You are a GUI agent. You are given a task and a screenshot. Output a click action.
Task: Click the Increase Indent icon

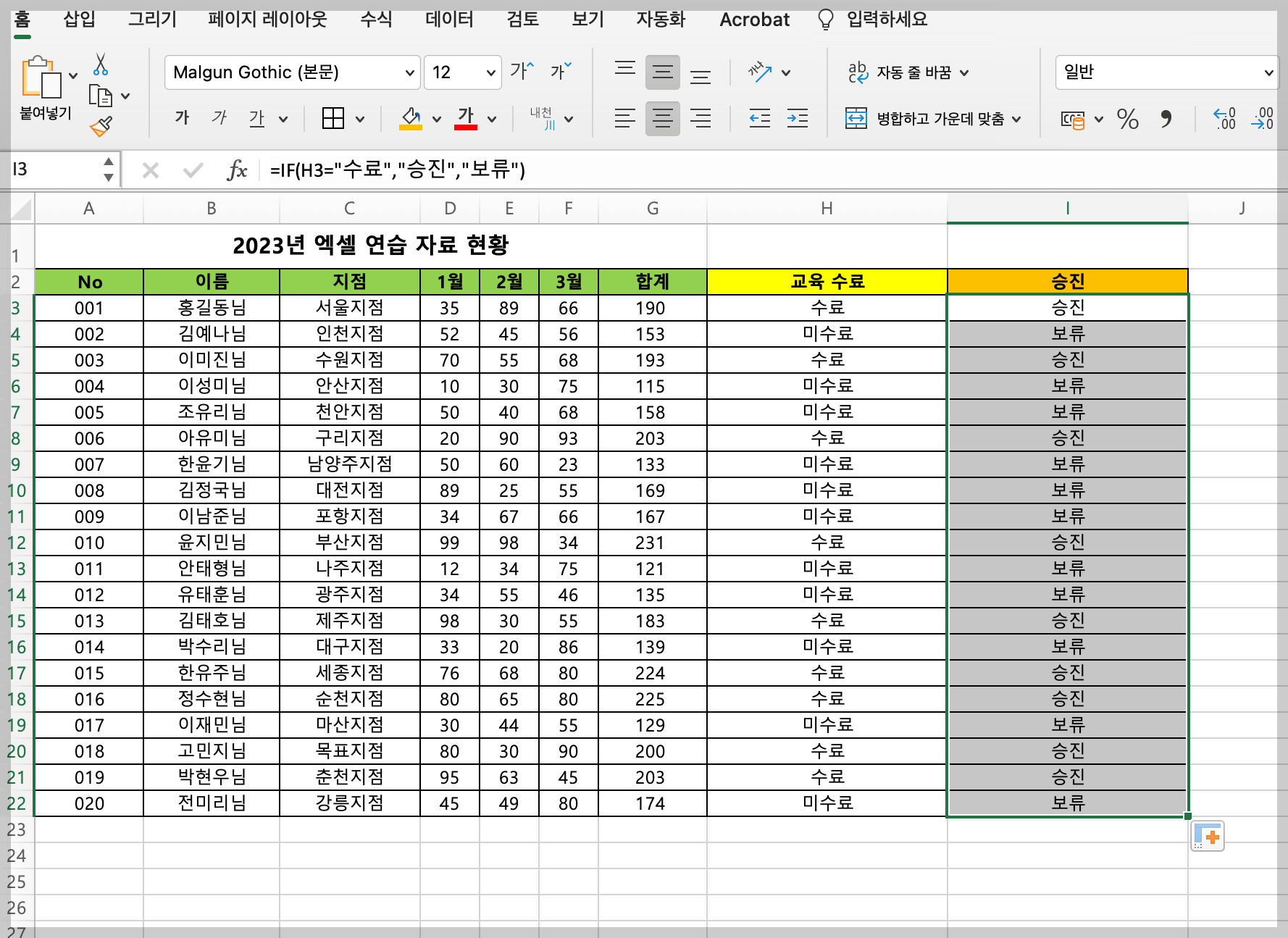click(x=797, y=120)
